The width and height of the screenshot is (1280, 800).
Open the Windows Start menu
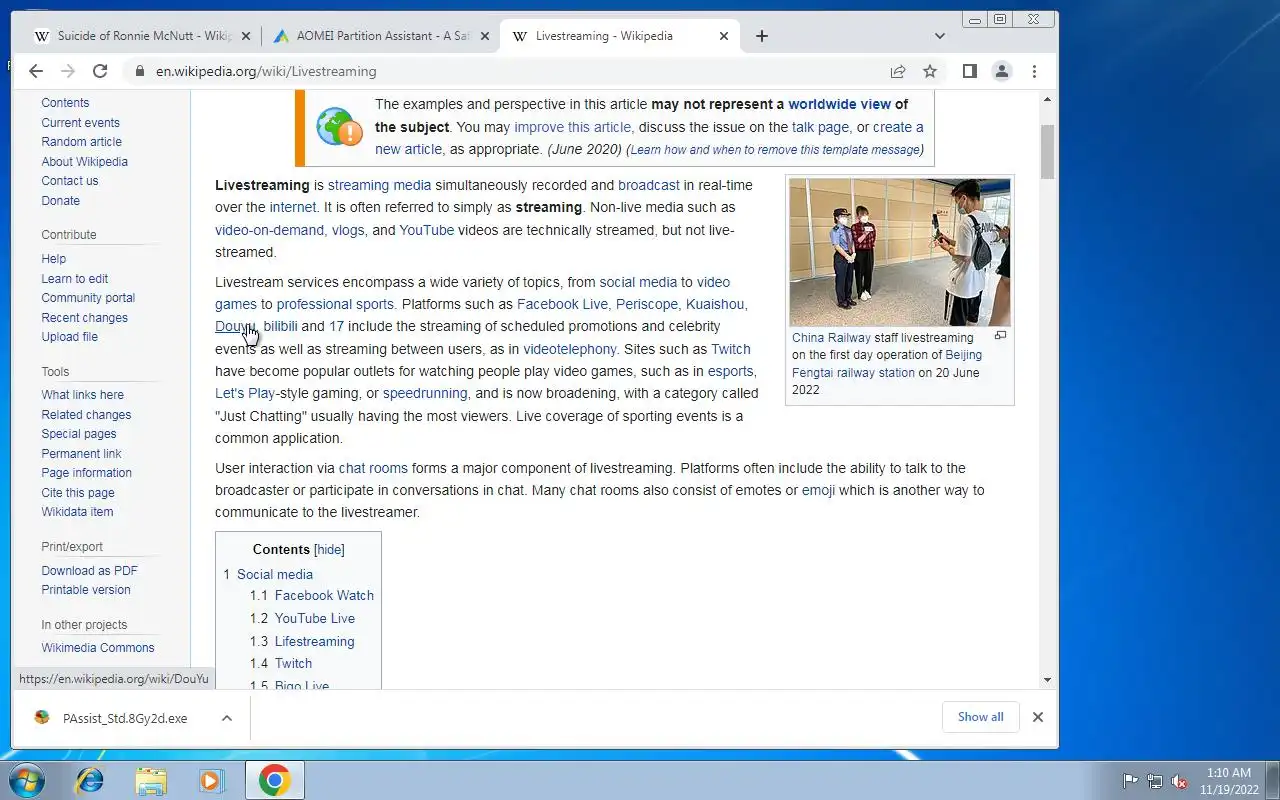click(x=27, y=779)
